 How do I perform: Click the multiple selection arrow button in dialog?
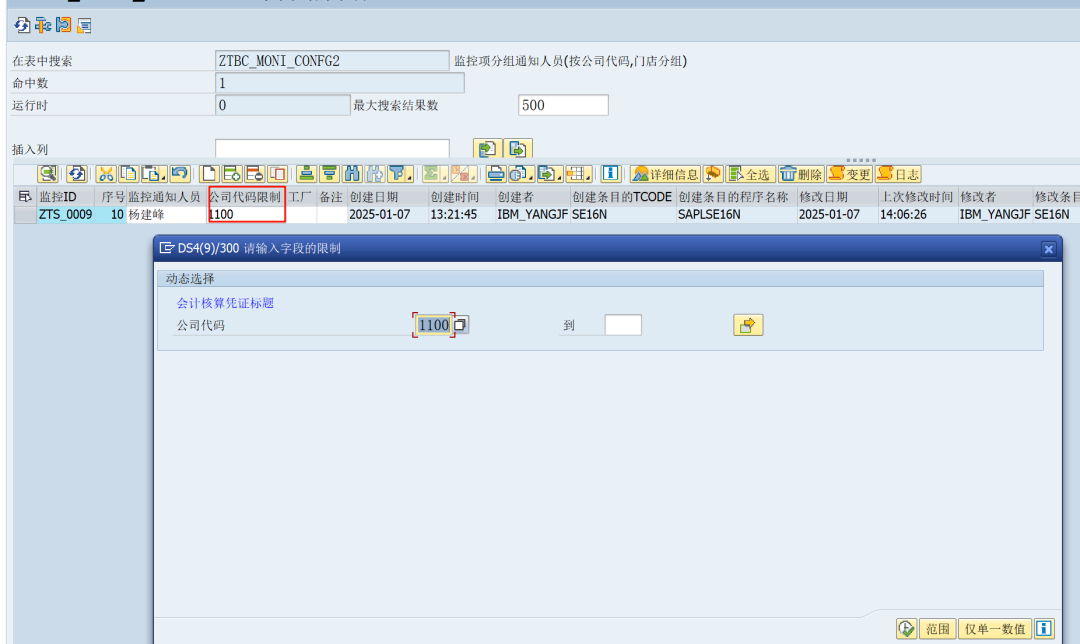748,325
